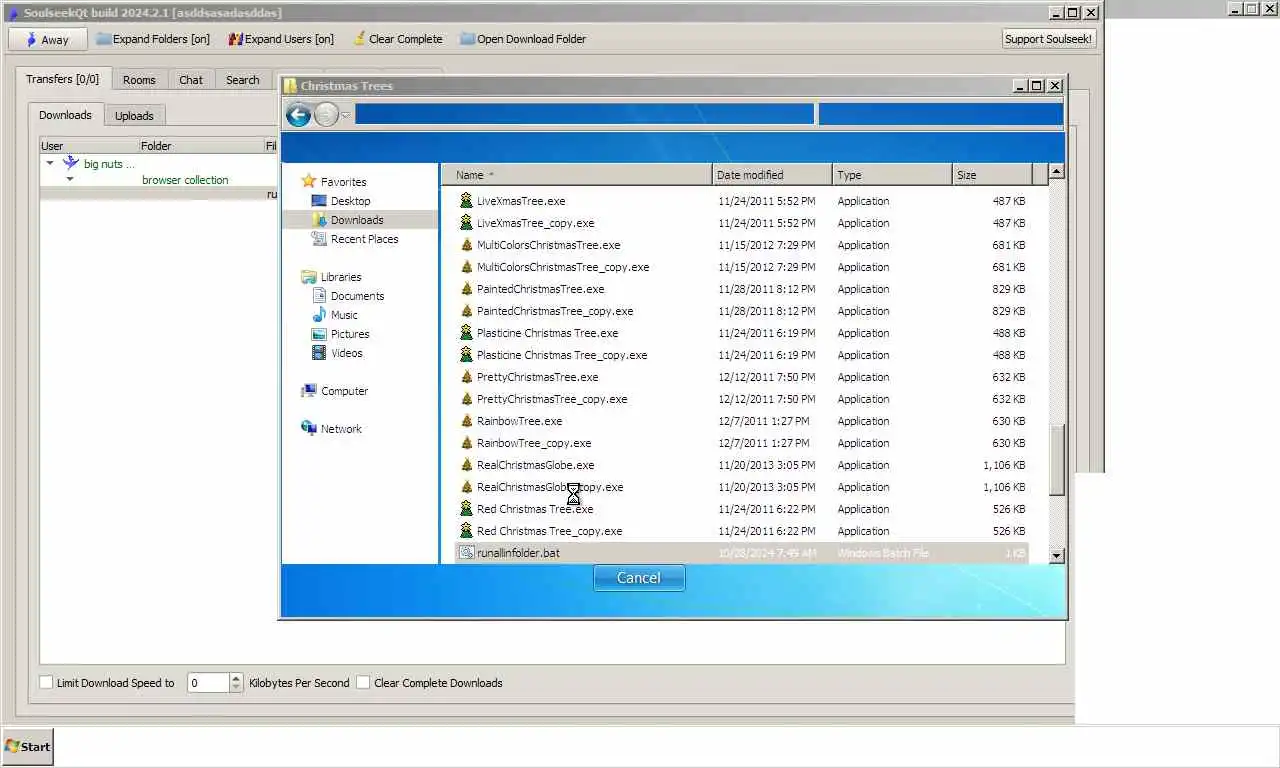The image size is (1280, 768).
Task: Select Red Christmas Tree.exe icon
Action: coord(466,509)
